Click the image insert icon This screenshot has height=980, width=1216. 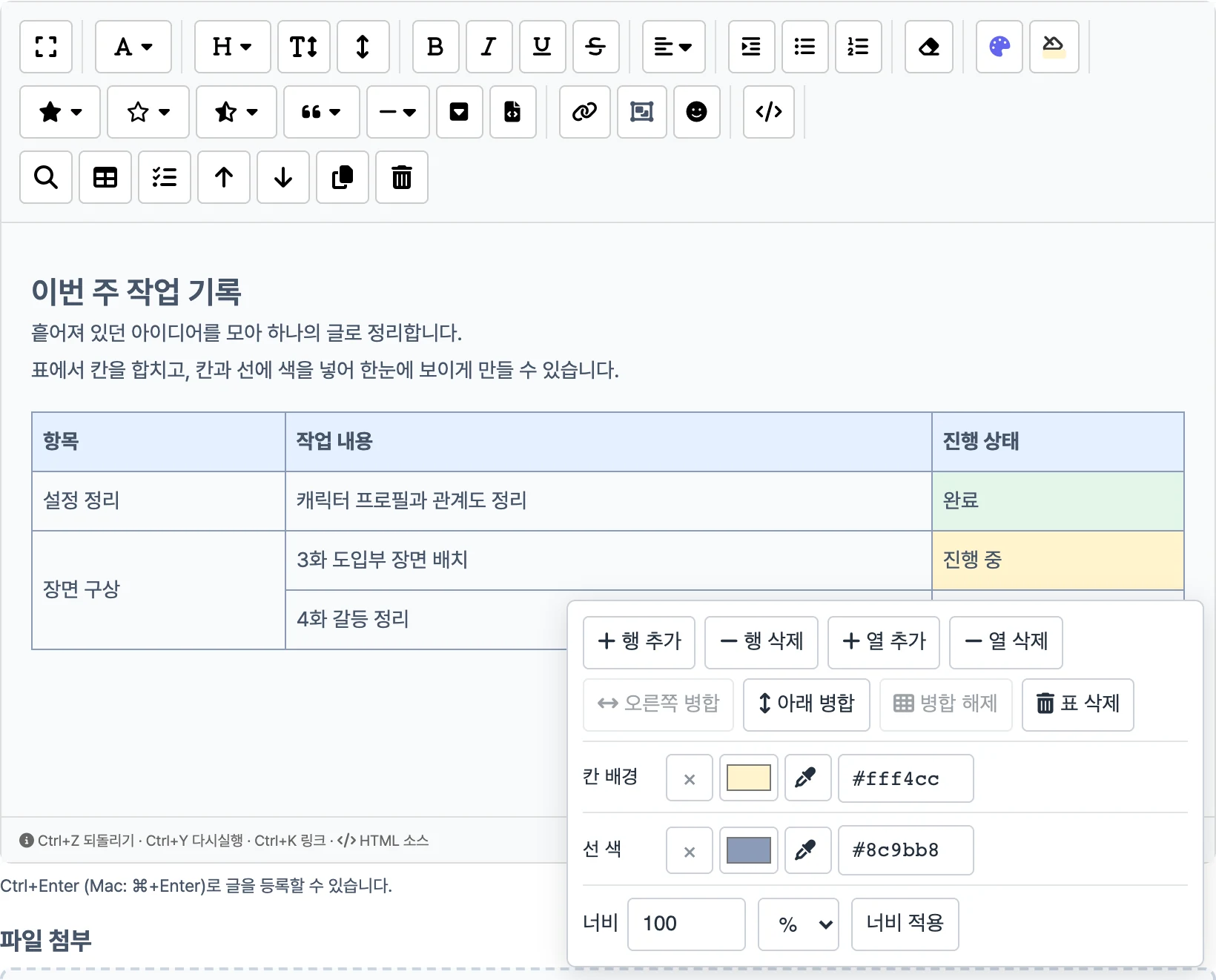(642, 112)
